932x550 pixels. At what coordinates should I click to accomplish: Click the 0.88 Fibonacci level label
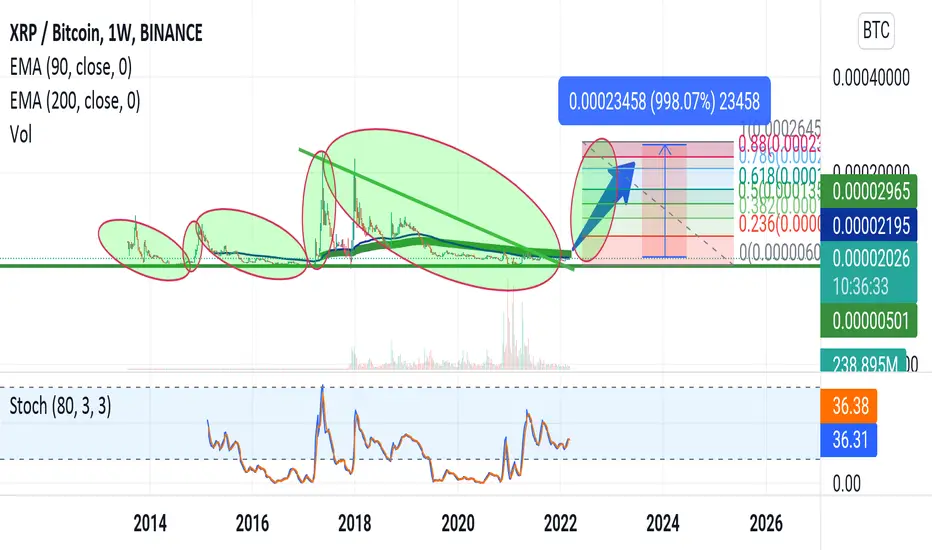(779, 143)
